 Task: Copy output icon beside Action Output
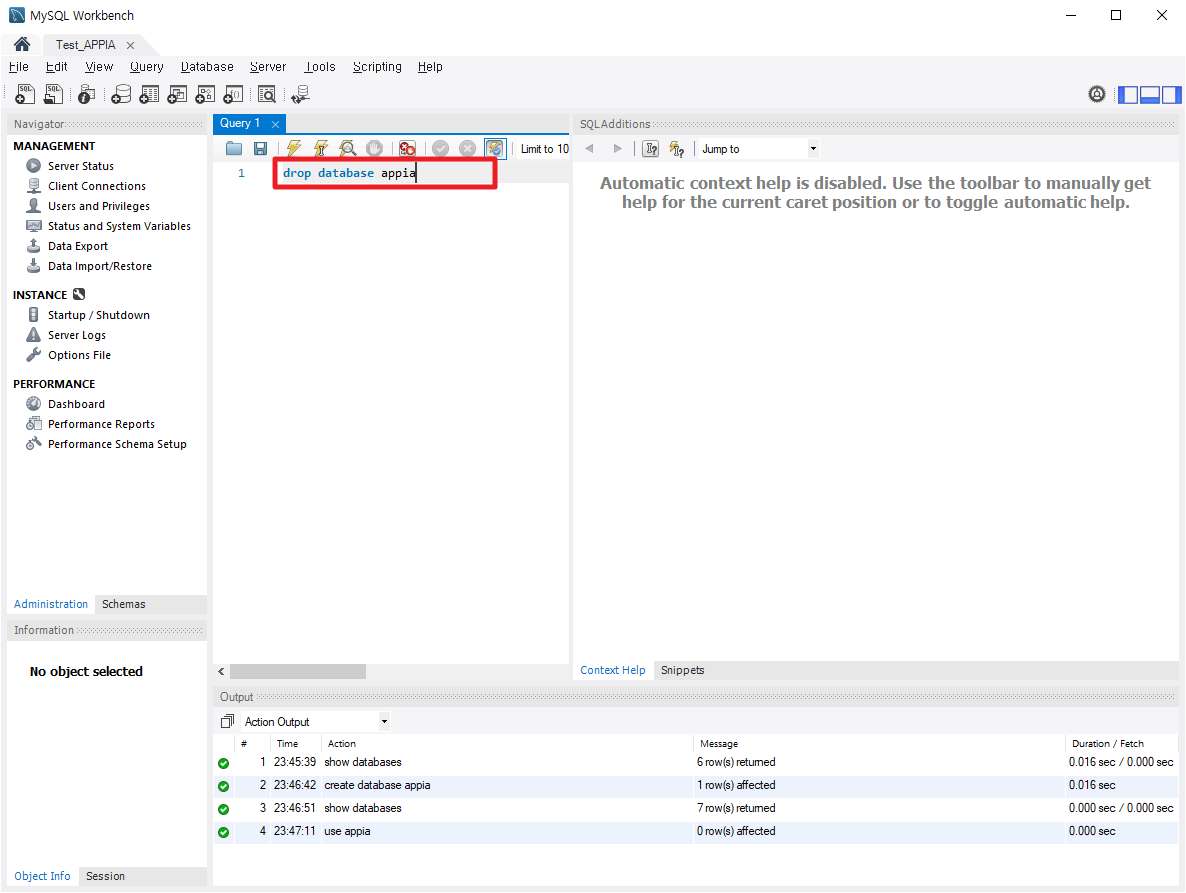[x=227, y=721]
